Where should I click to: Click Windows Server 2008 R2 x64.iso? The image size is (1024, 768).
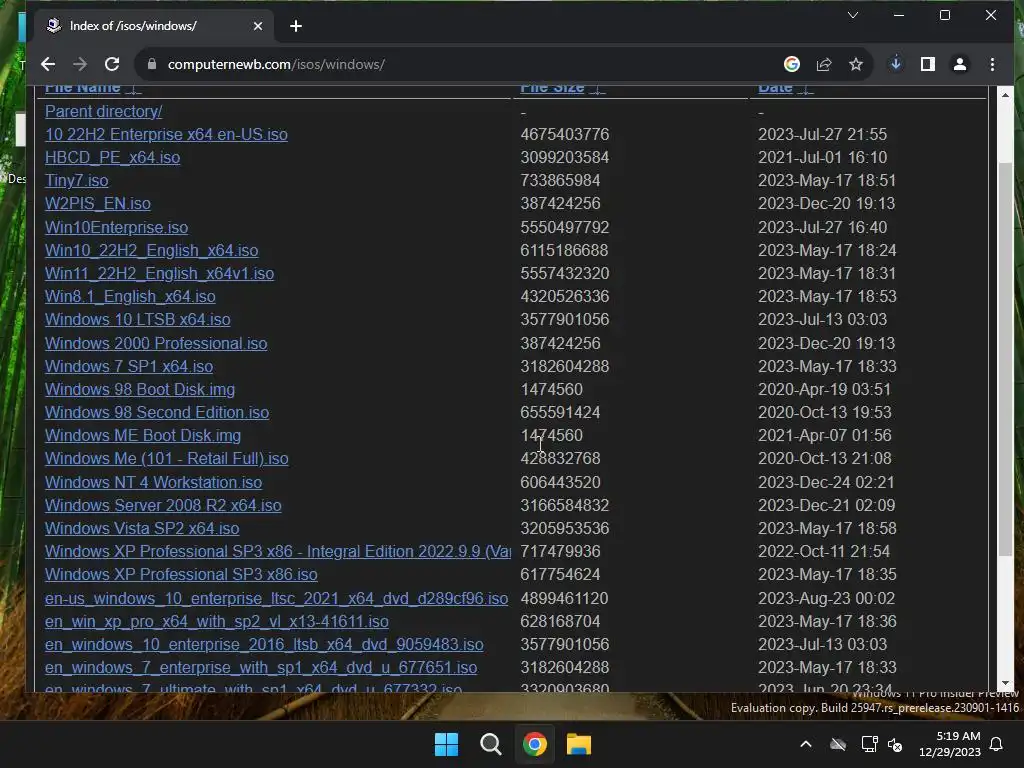pos(163,505)
